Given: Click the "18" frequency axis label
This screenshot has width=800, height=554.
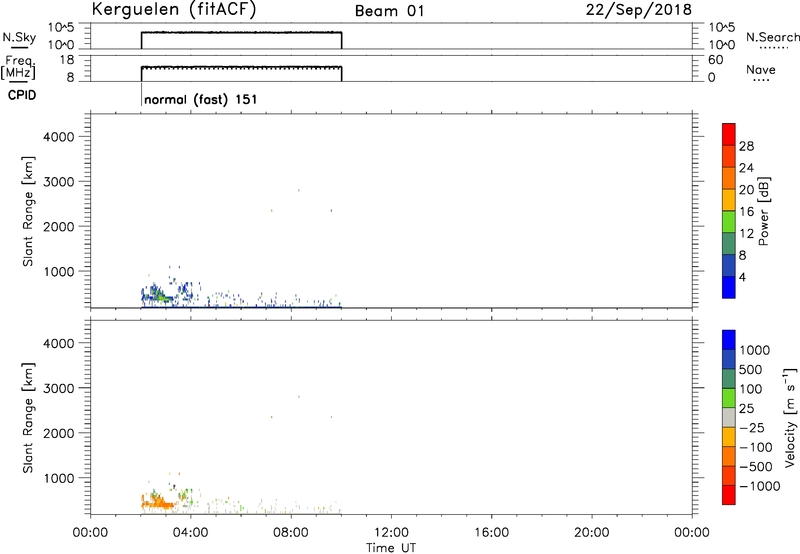Looking at the screenshot, I should pyautogui.click(x=67, y=60).
